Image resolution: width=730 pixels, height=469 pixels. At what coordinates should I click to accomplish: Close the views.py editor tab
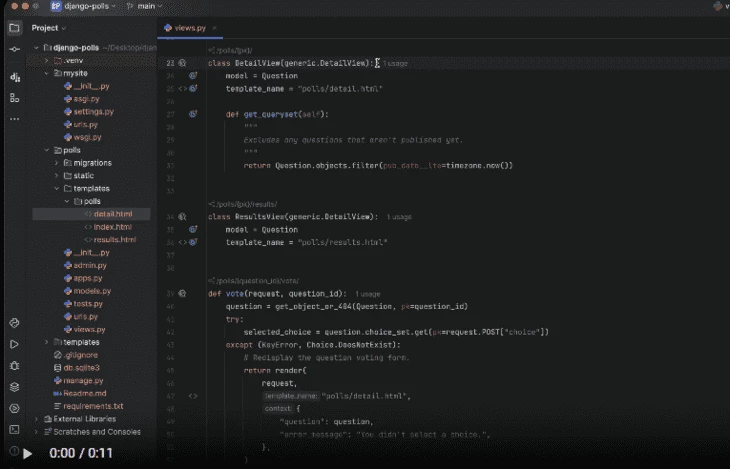215,28
